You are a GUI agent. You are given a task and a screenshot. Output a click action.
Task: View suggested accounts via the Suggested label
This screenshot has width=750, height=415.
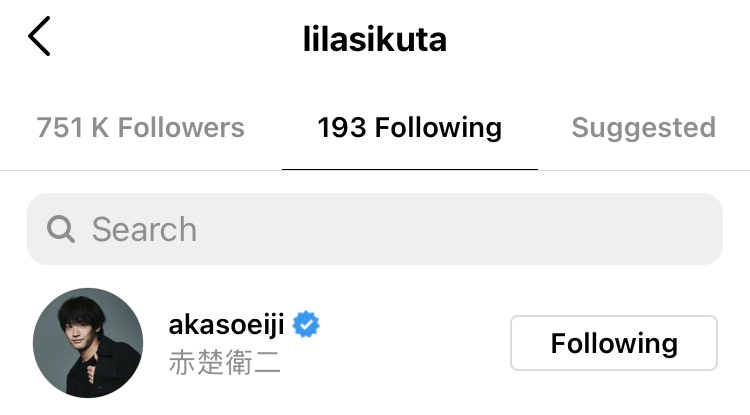tap(644, 128)
